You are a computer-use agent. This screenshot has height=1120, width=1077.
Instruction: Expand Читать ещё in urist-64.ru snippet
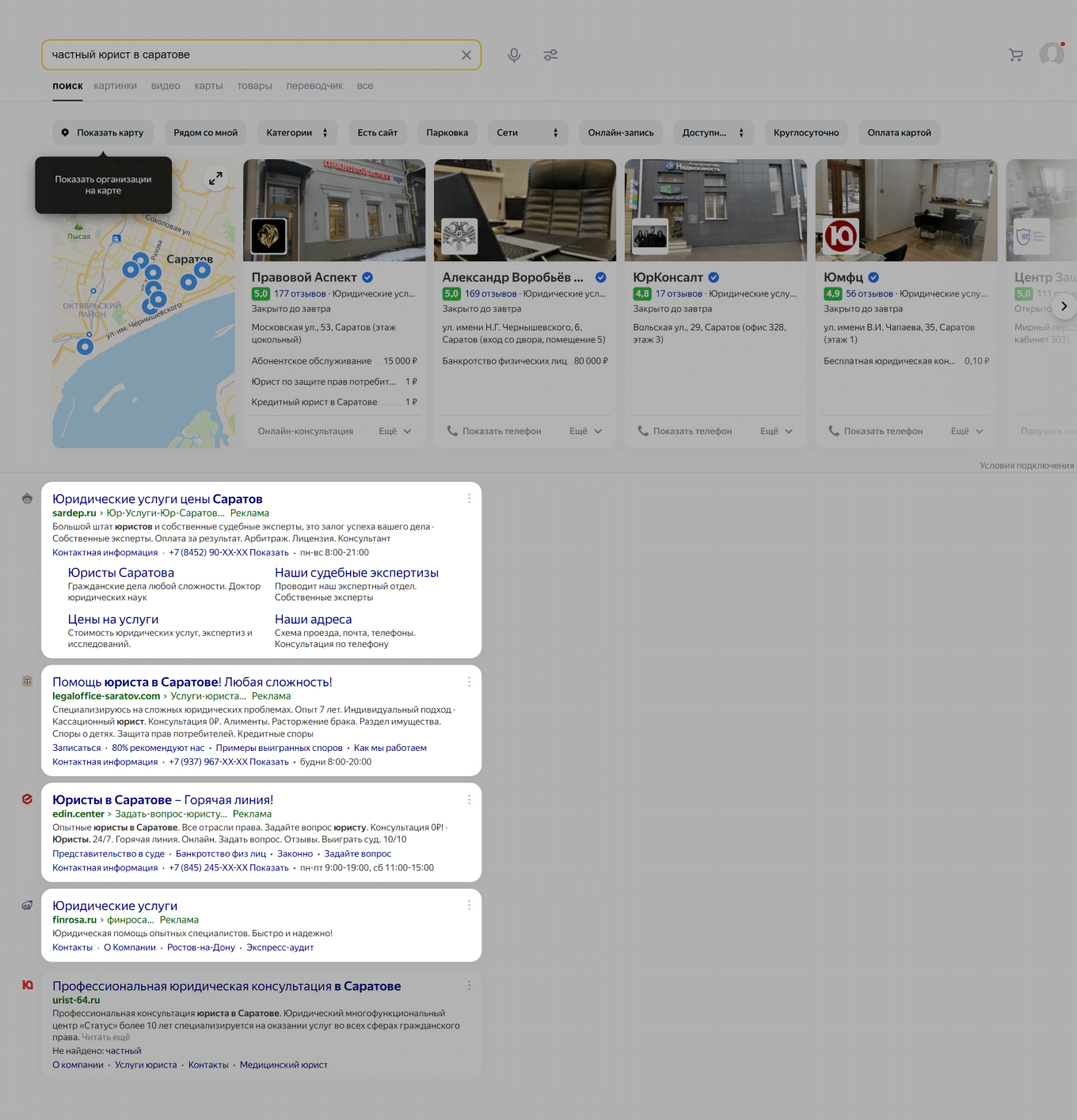(105, 1037)
